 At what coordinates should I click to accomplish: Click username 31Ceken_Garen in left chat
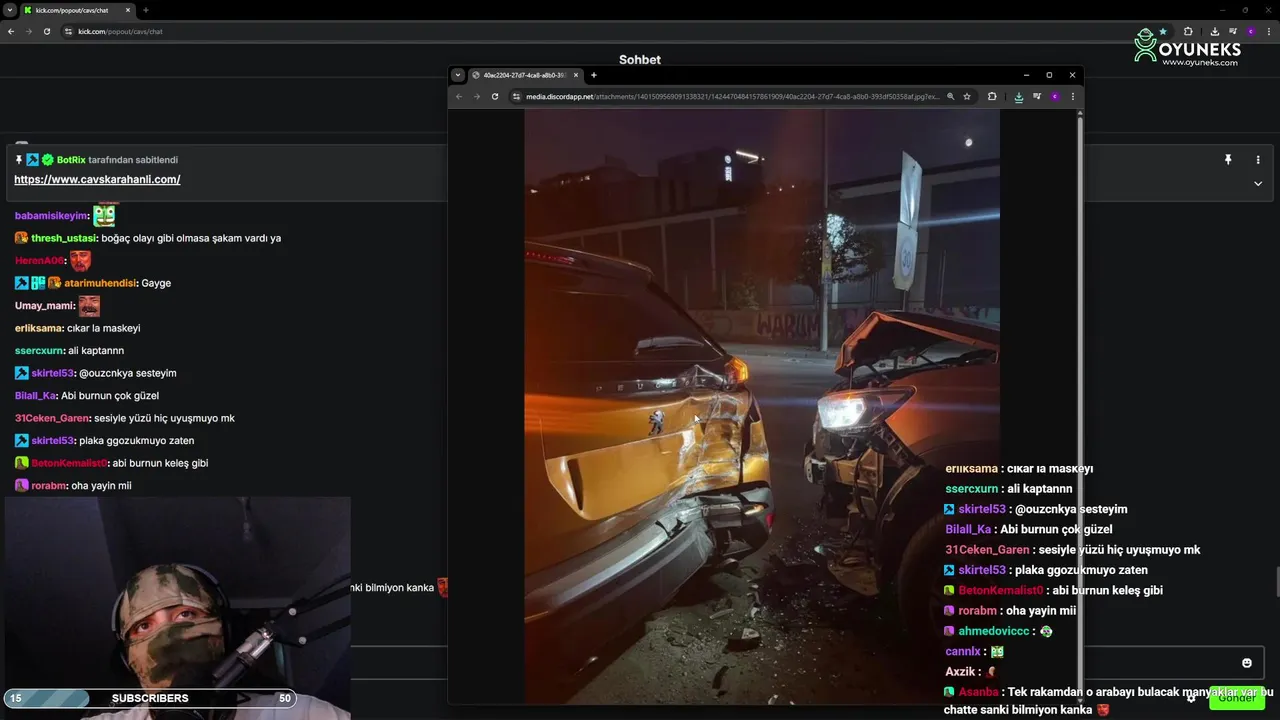(x=52, y=418)
